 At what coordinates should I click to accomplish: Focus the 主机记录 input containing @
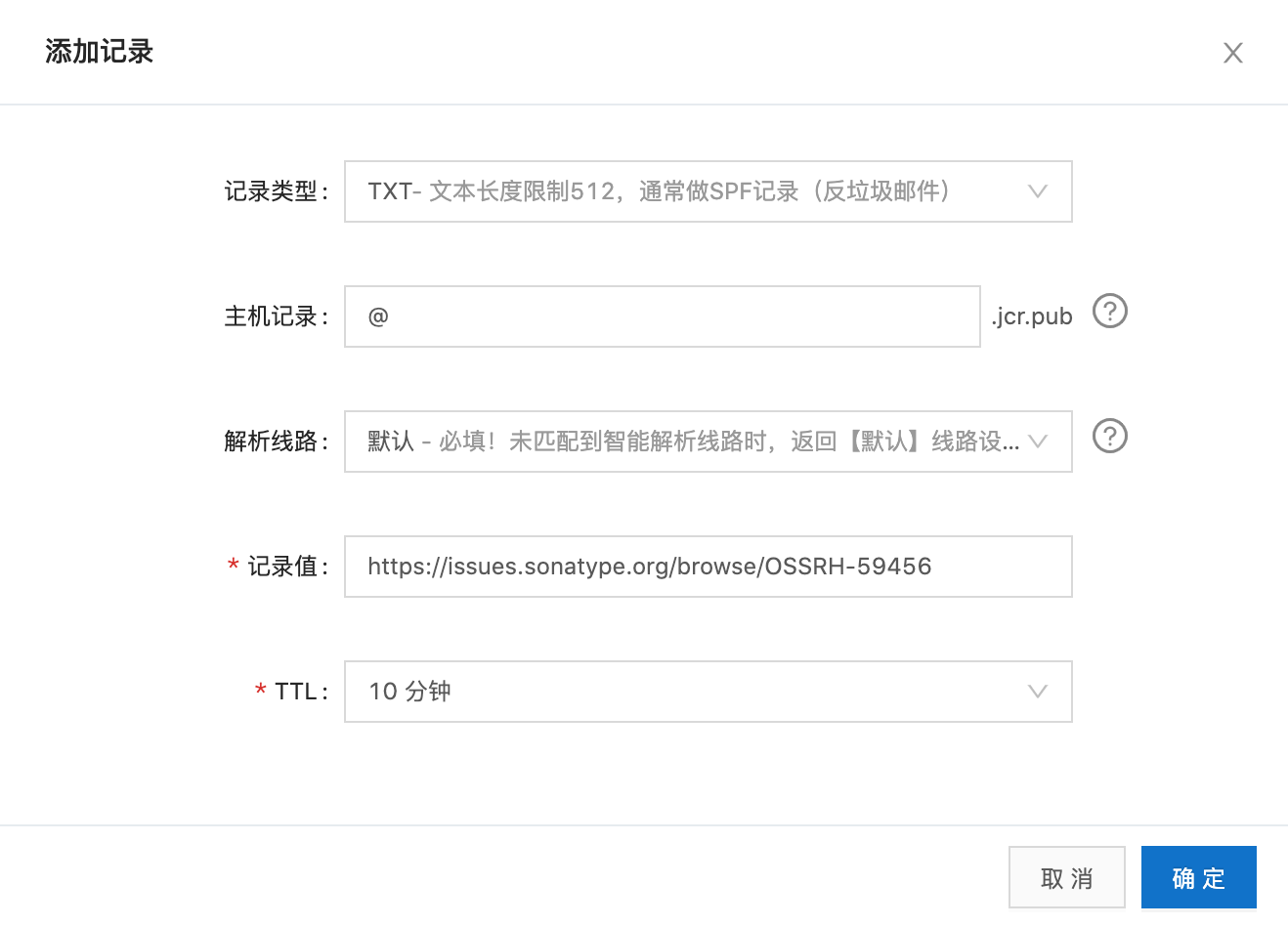point(663,316)
